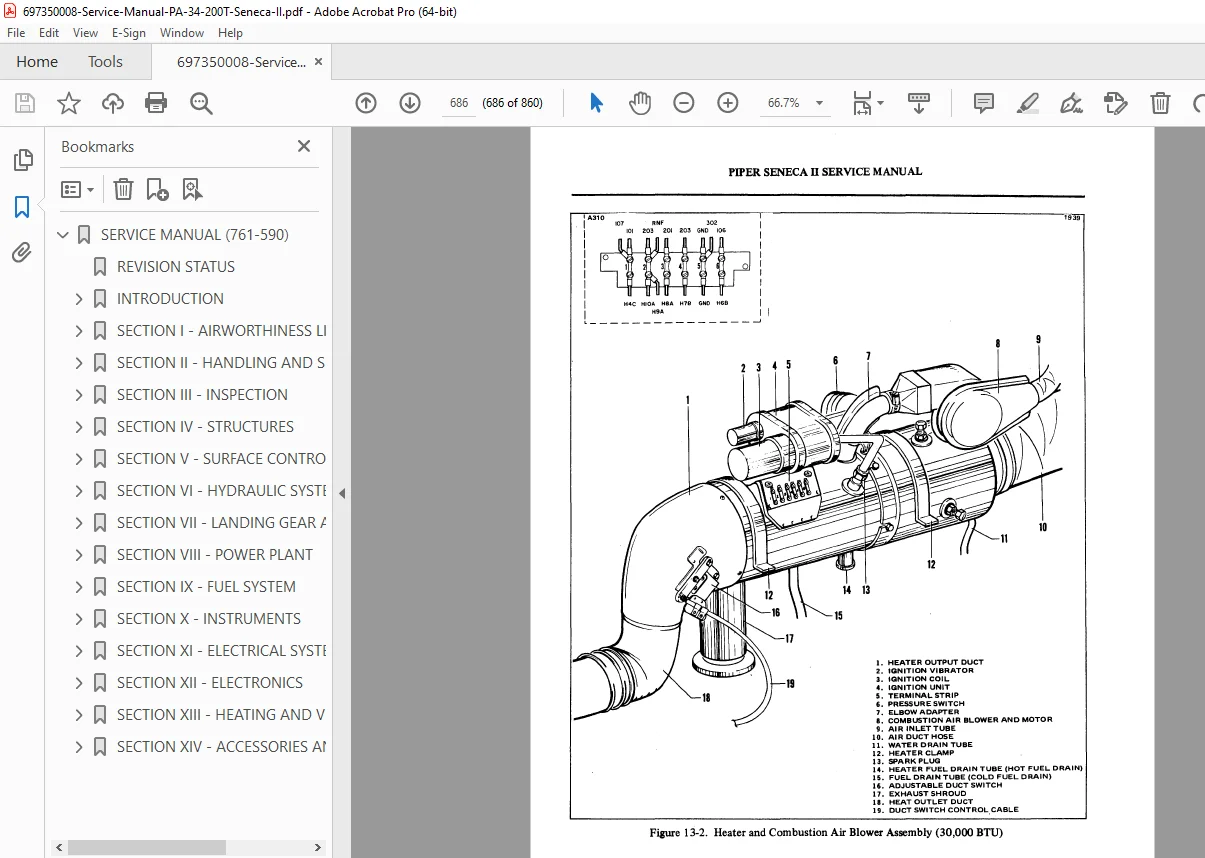Expand SECTION XIII - HEATING bookmark
Image resolution: width=1205 pixels, height=858 pixels.
[x=80, y=715]
